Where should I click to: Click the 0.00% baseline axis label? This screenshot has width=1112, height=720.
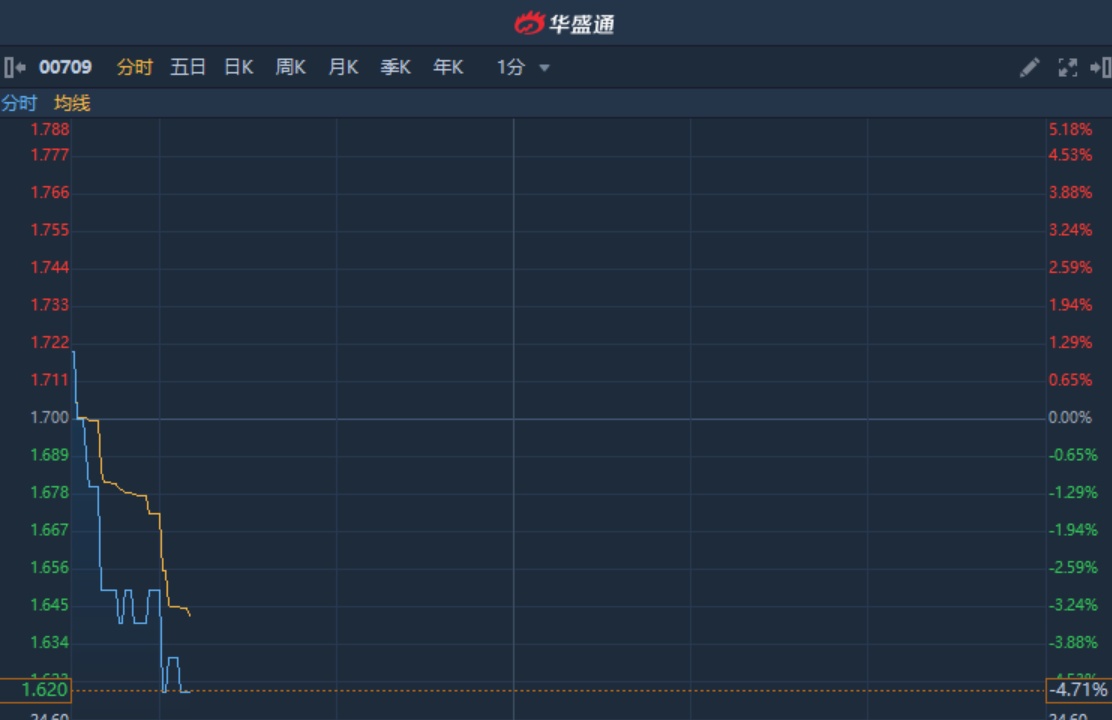point(1070,418)
